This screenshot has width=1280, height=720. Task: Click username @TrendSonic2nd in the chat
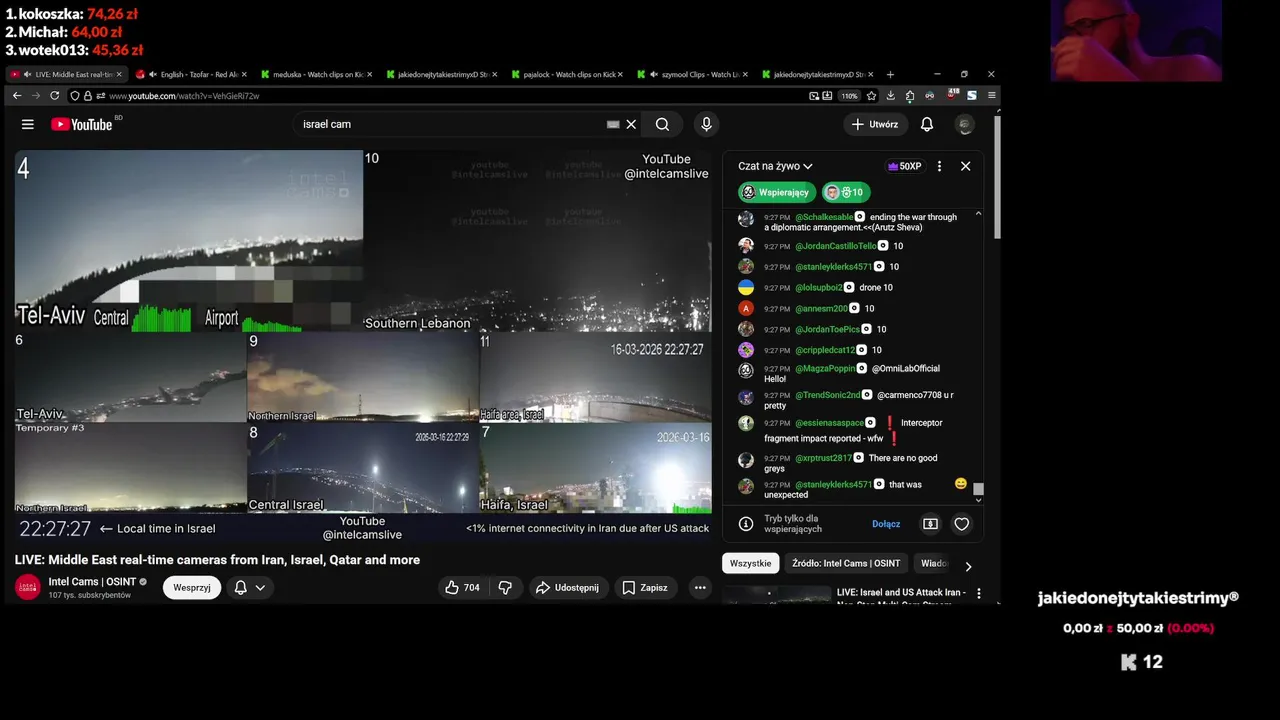point(828,396)
